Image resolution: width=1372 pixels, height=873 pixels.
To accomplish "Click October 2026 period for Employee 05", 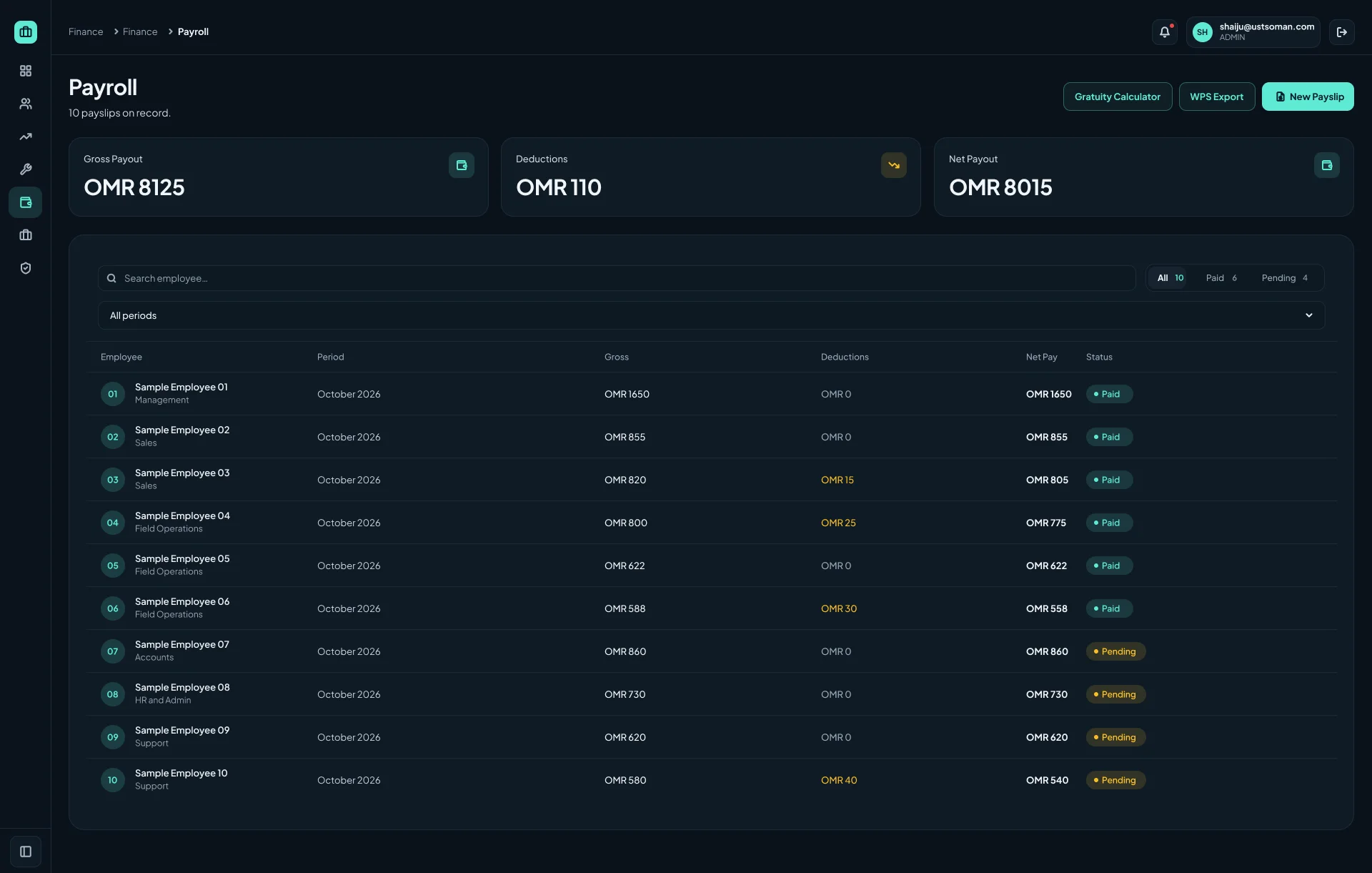I will 349,566.
